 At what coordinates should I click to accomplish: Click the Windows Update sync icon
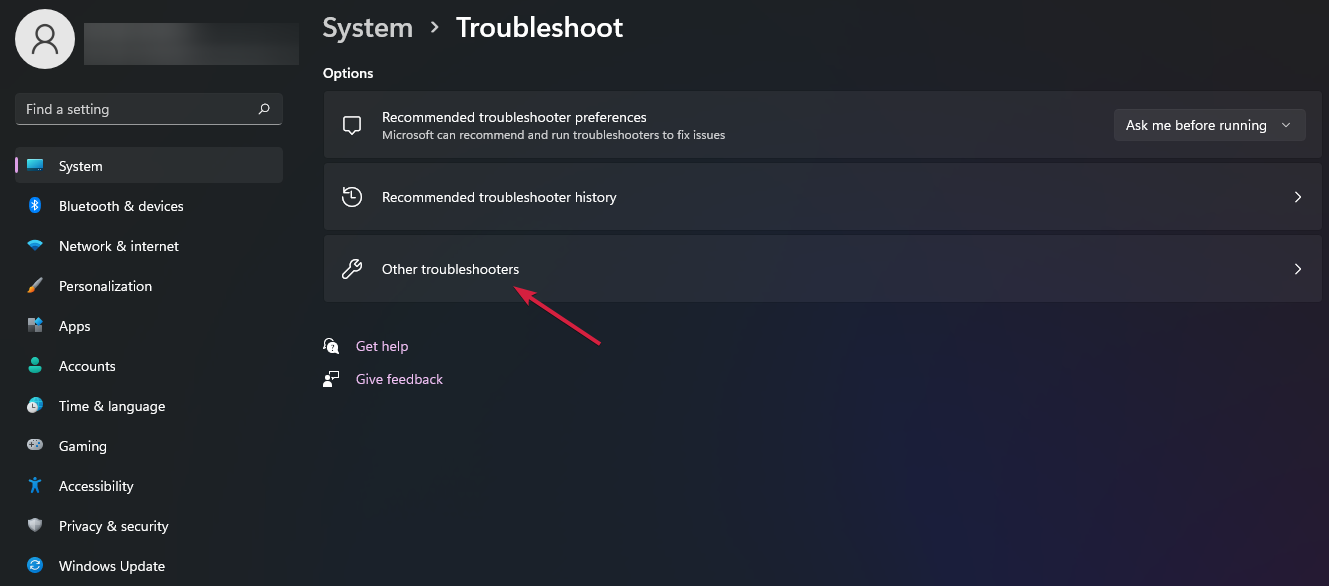pyautogui.click(x=35, y=566)
